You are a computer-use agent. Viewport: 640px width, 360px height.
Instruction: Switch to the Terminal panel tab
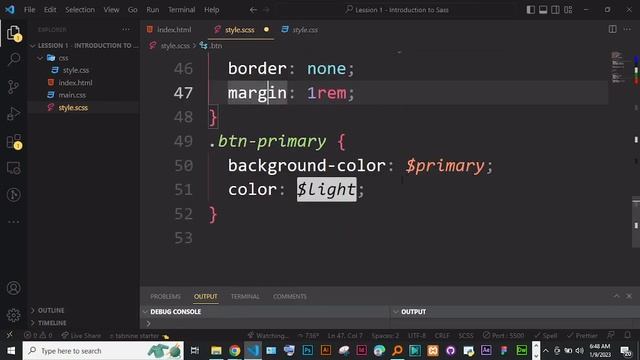coord(245,296)
